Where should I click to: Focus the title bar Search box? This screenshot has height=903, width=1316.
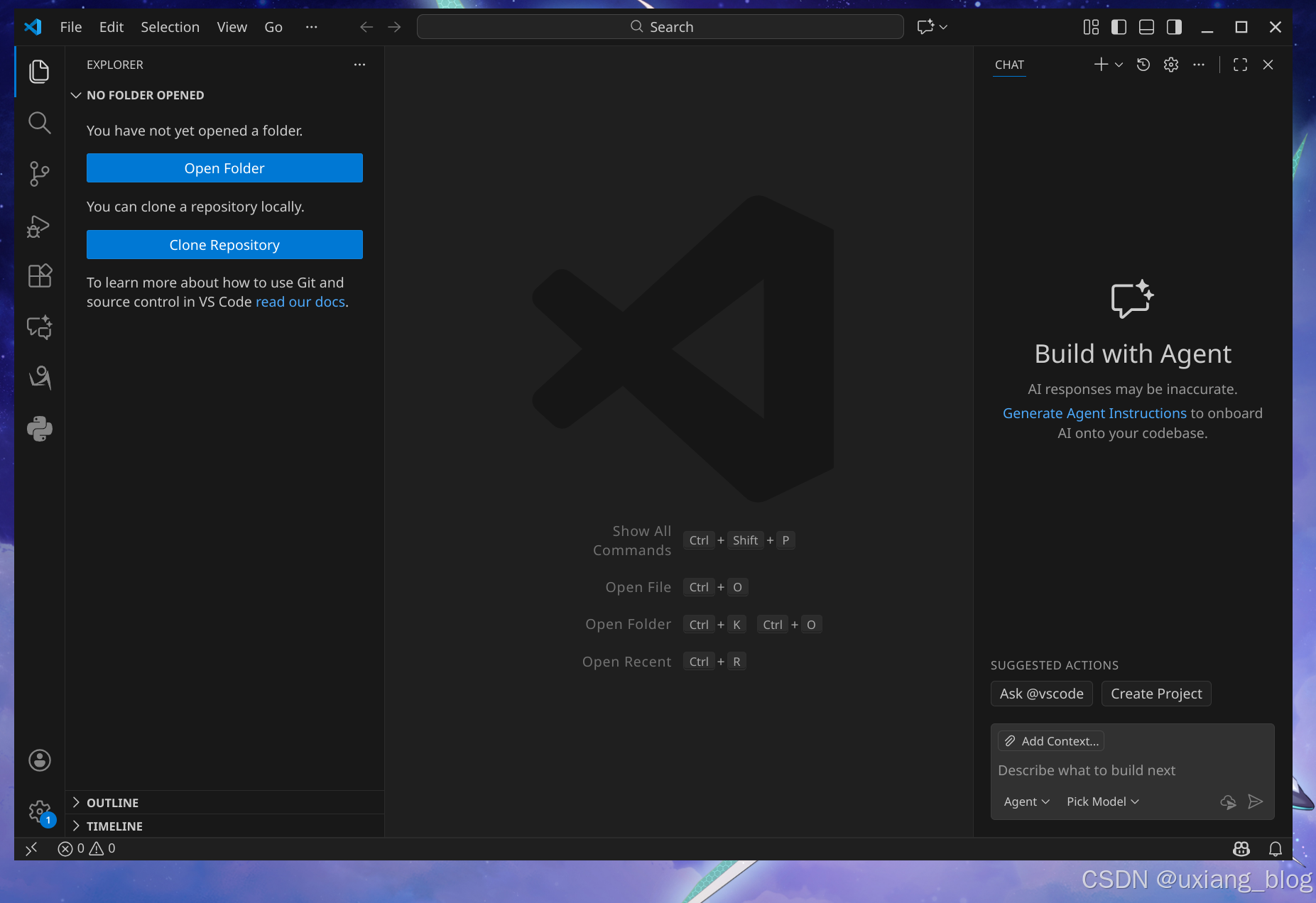pyautogui.click(x=660, y=27)
